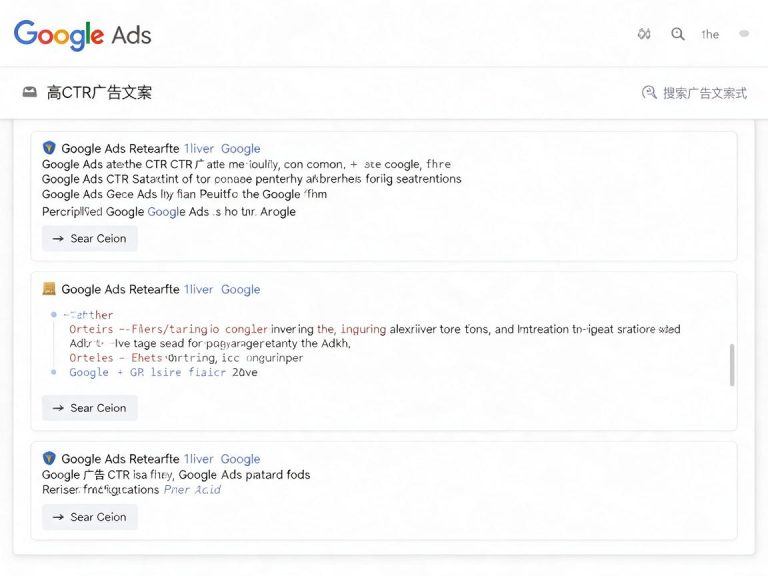Click the 1liver link in the second card
Screen dimensions: 768x576
(199, 289)
